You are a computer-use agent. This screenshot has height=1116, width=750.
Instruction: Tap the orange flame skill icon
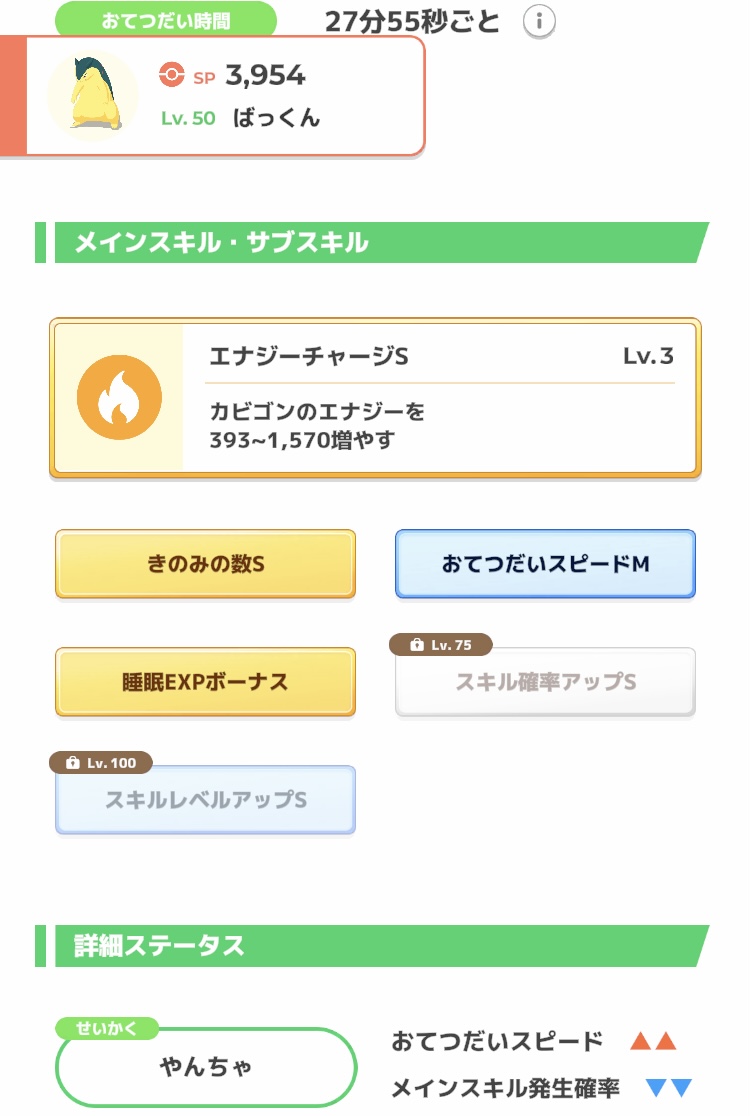120,397
